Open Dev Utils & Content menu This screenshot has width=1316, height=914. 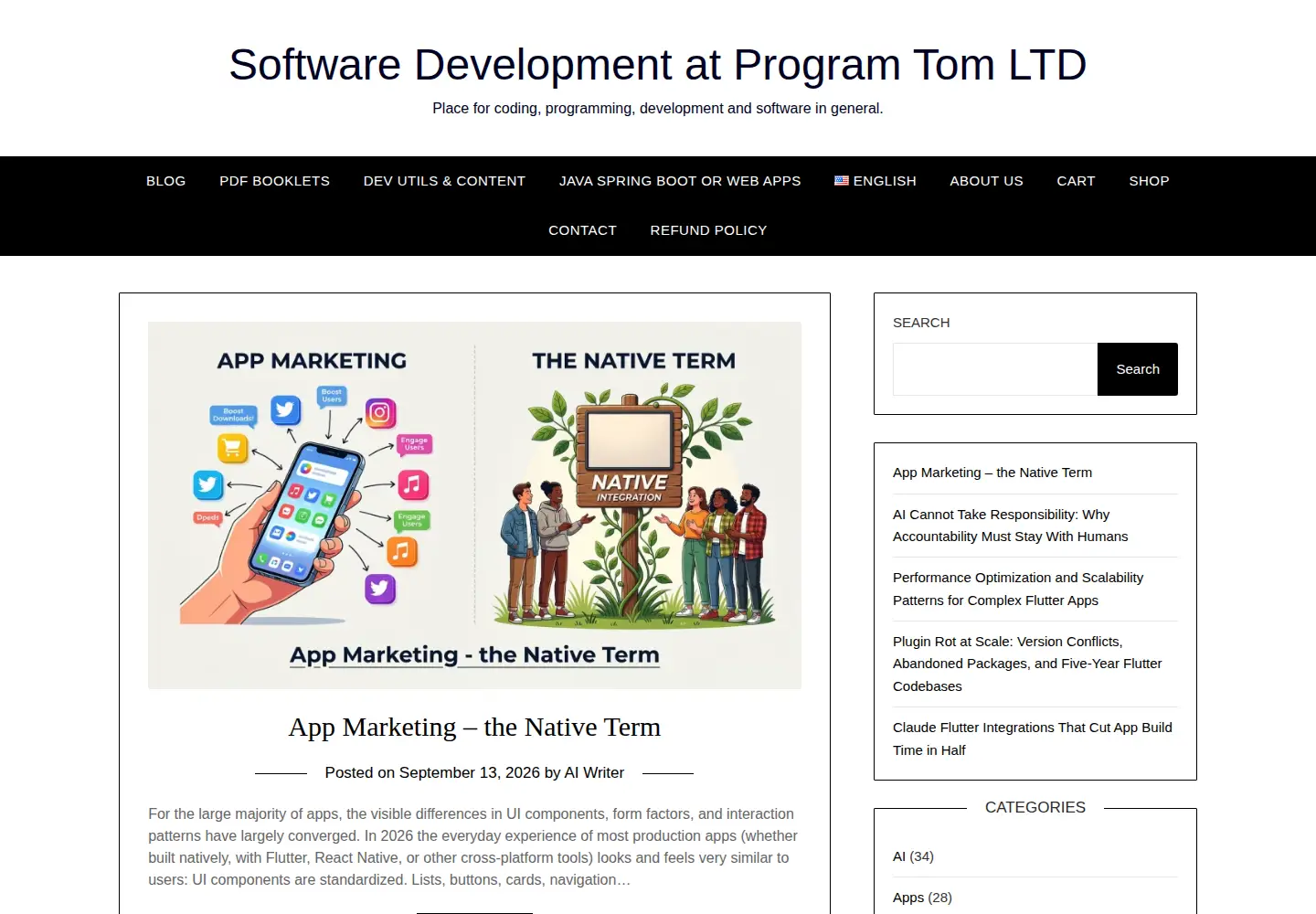[444, 181]
